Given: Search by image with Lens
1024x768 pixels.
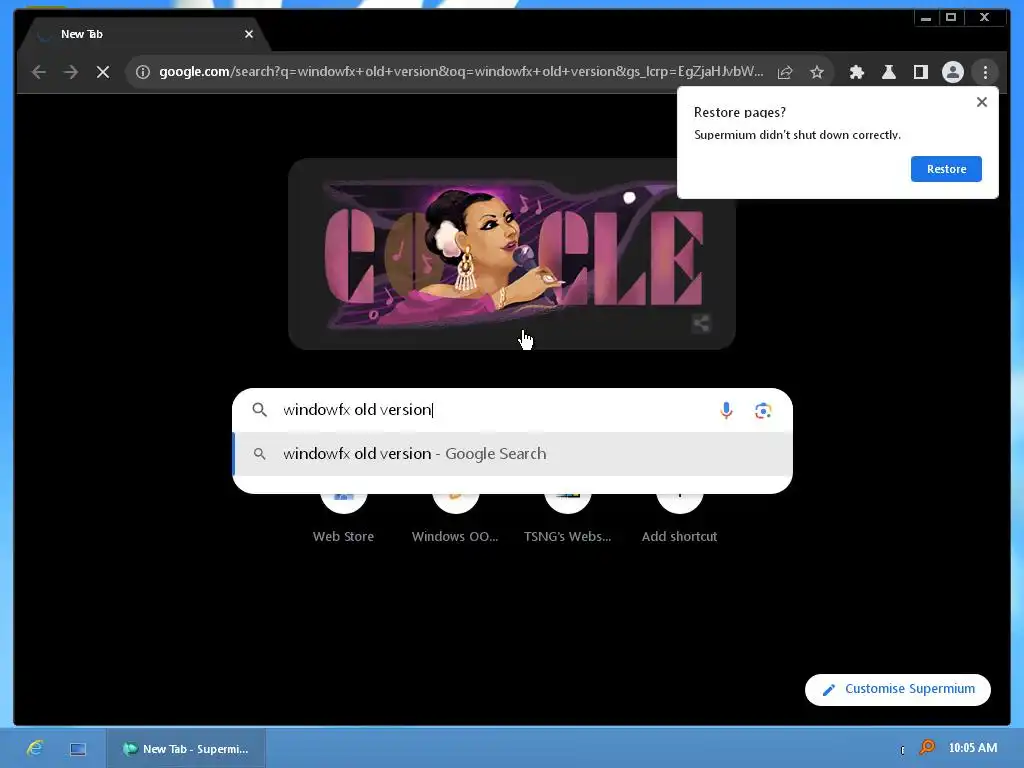Looking at the screenshot, I should point(763,410).
